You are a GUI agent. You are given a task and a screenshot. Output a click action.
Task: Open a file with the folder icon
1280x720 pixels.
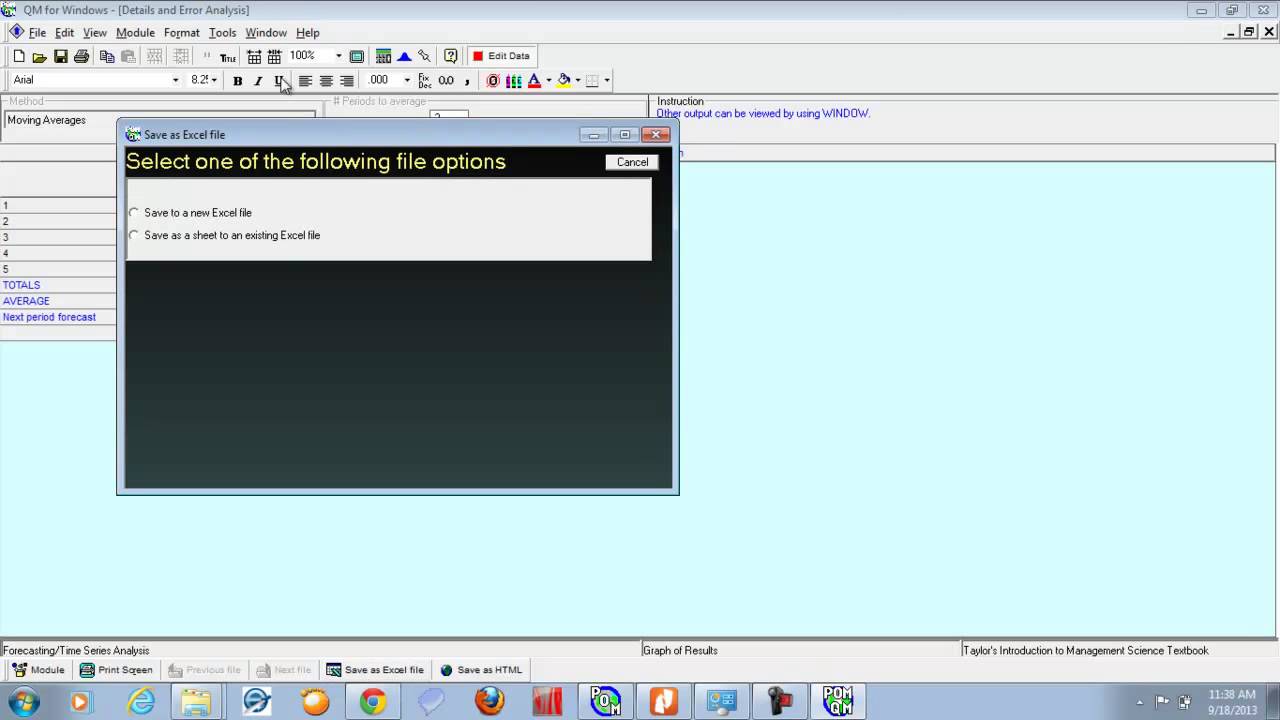coord(39,57)
